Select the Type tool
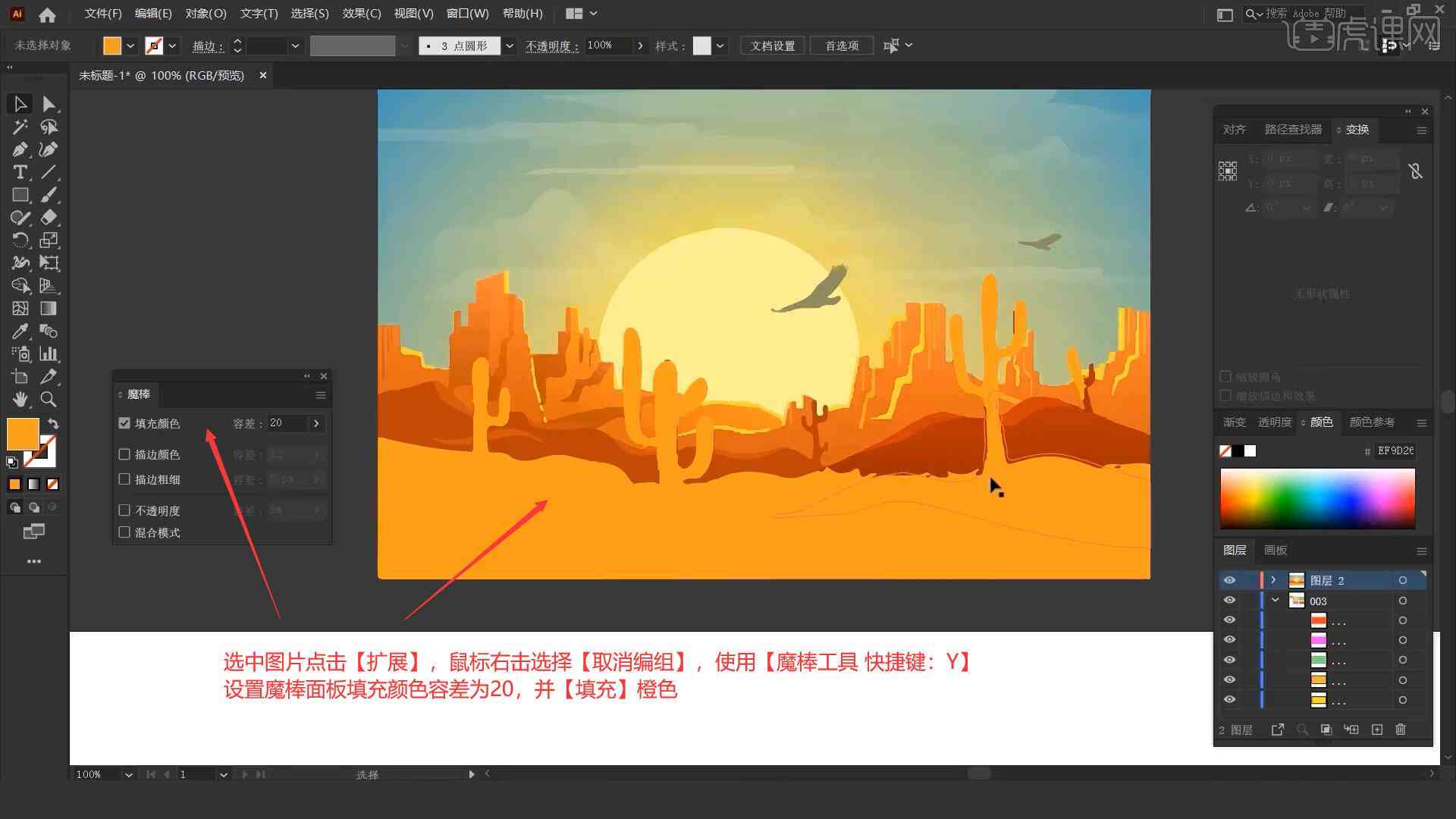1456x819 pixels. click(x=19, y=172)
